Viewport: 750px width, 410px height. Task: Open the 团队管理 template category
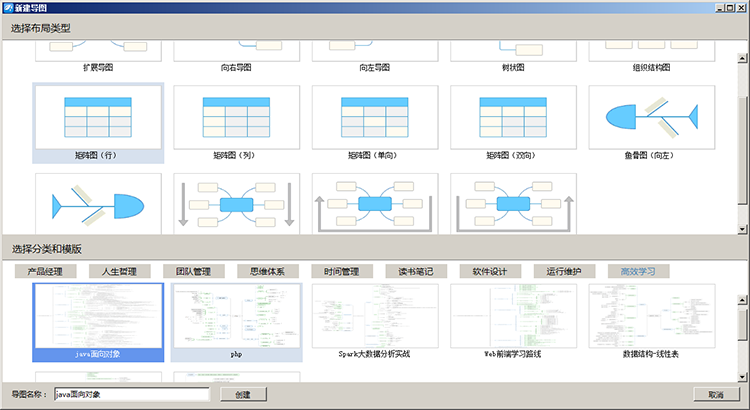coord(194,271)
